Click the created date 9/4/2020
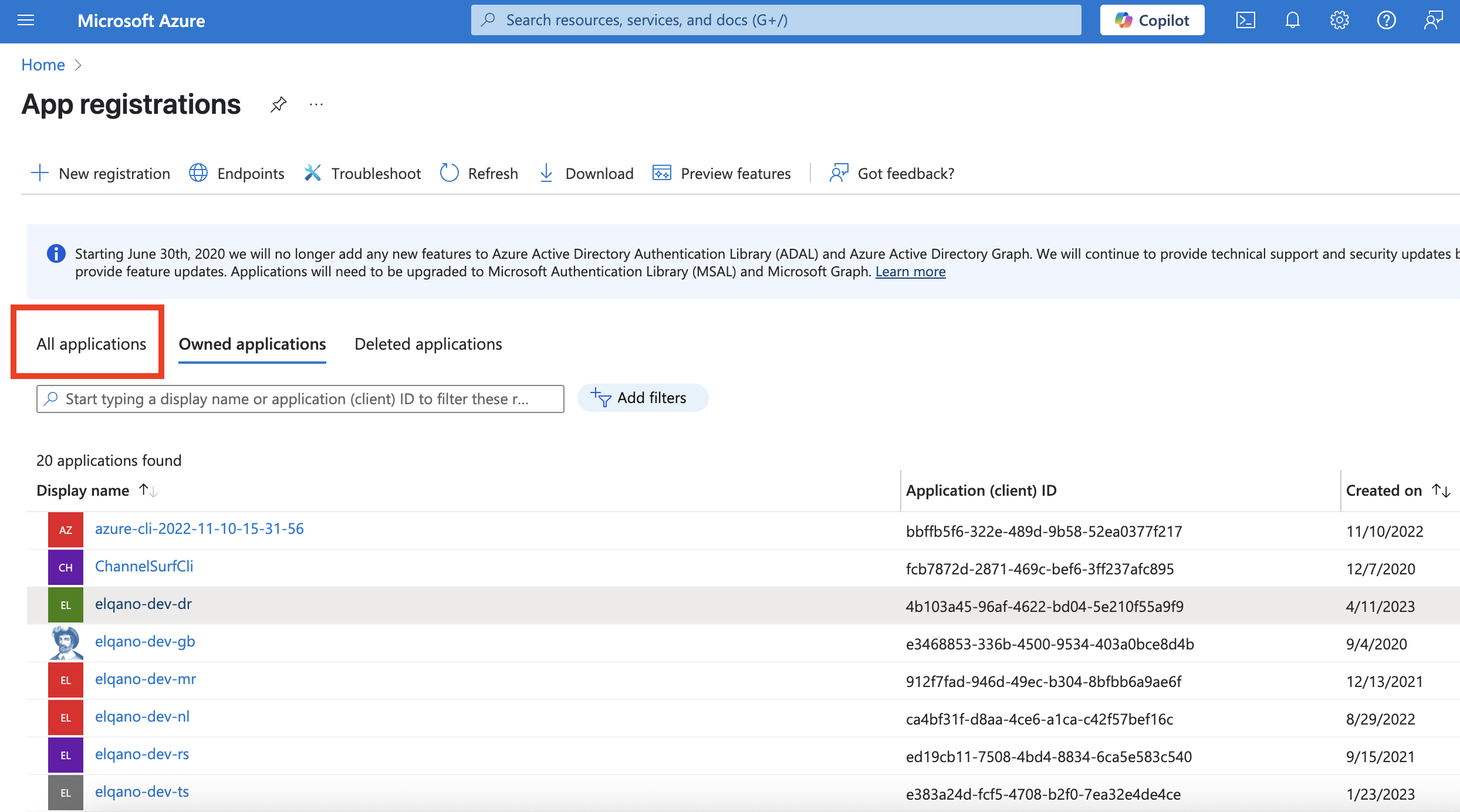 [1377, 644]
